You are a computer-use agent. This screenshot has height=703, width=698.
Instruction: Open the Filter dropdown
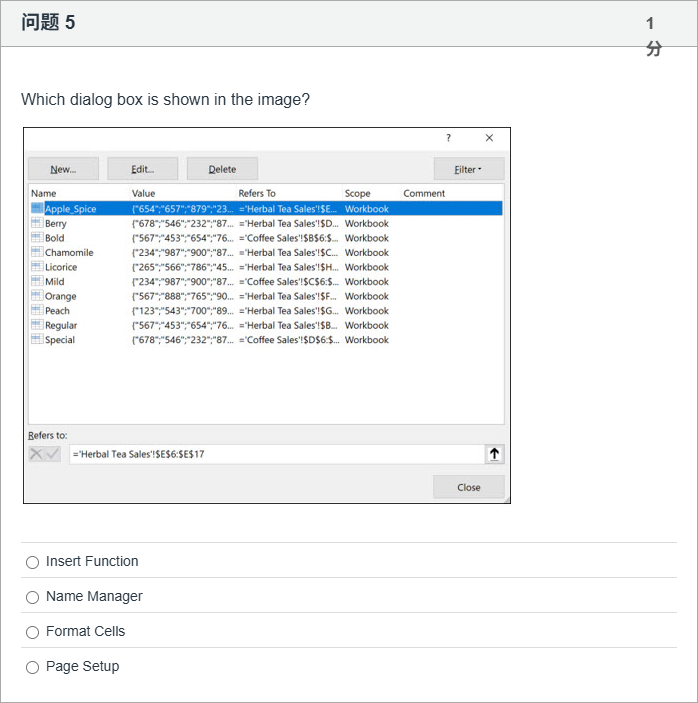click(468, 169)
